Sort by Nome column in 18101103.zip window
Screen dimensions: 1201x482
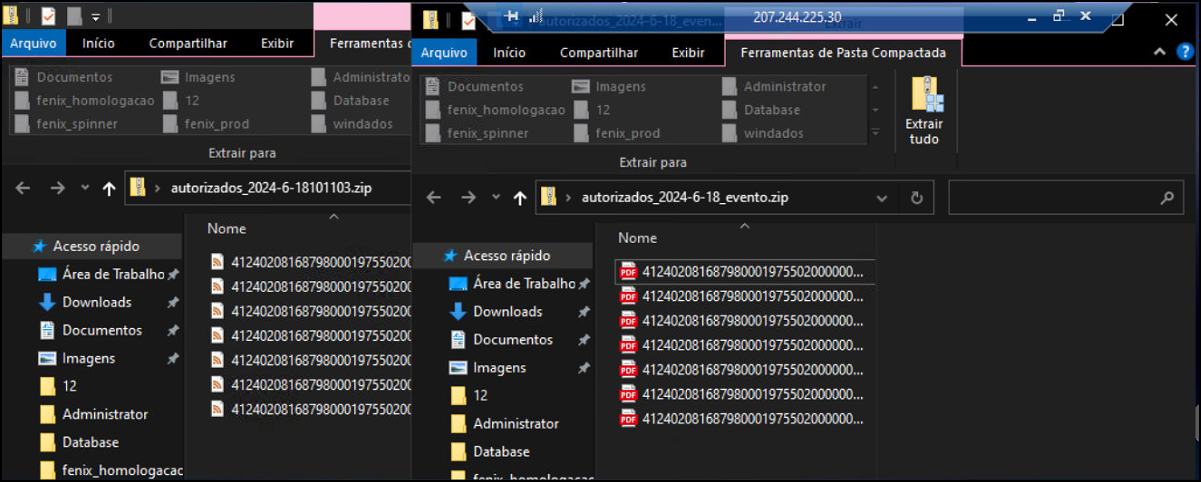(x=226, y=229)
